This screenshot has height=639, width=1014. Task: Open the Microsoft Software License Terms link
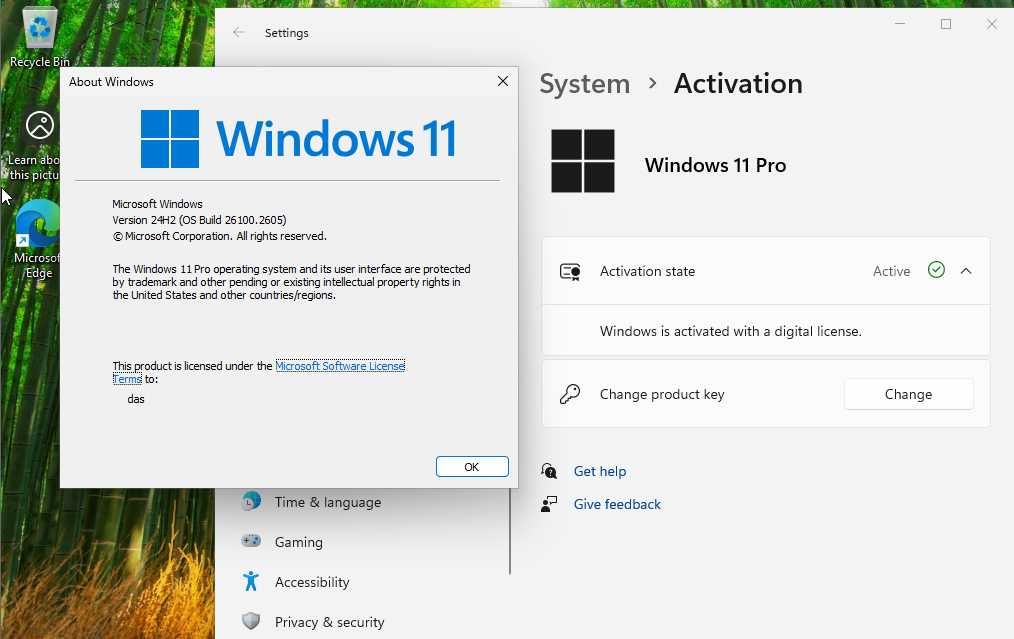point(340,365)
